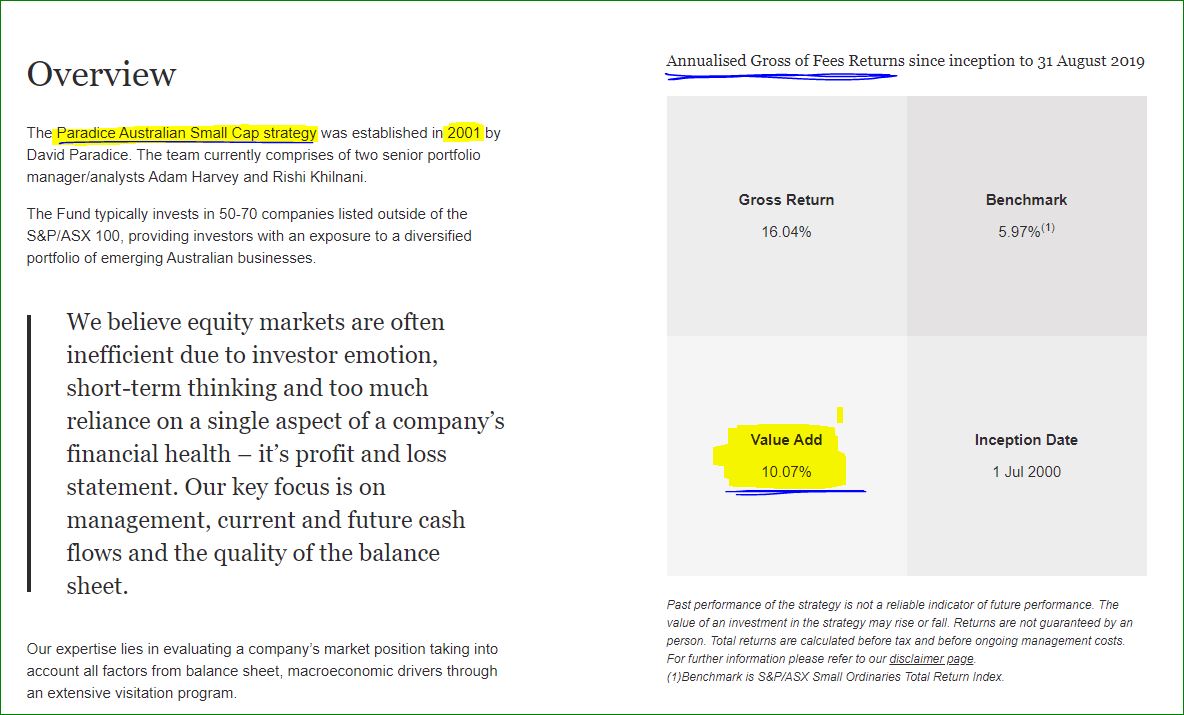Image resolution: width=1184 pixels, height=715 pixels.
Task: Click the Adam Harvey and Rishi Khilnani text
Action: (257, 177)
